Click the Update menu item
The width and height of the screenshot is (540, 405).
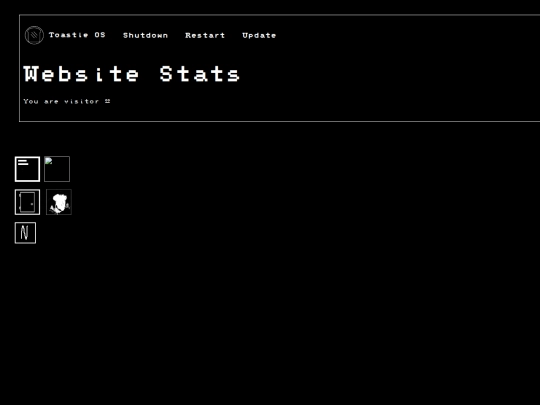point(259,36)
